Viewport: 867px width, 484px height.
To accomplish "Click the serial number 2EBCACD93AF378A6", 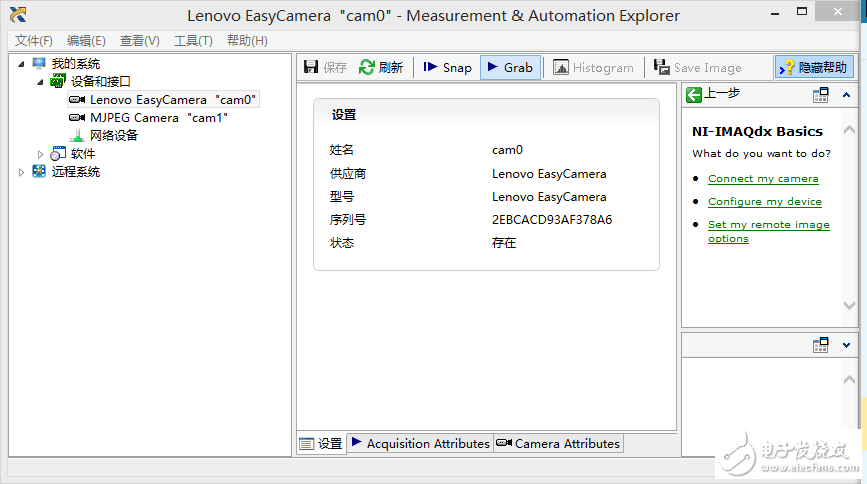I will coord(552,220).
